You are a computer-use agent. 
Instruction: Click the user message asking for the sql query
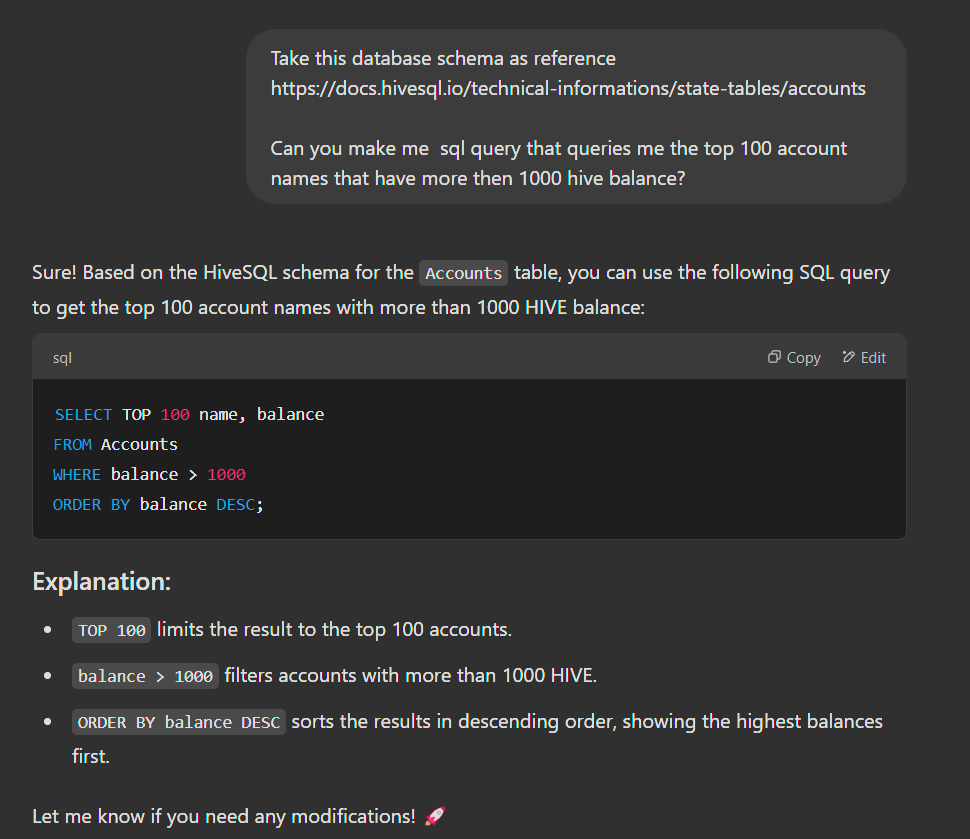pyautogui.click(x=577, y=117)
